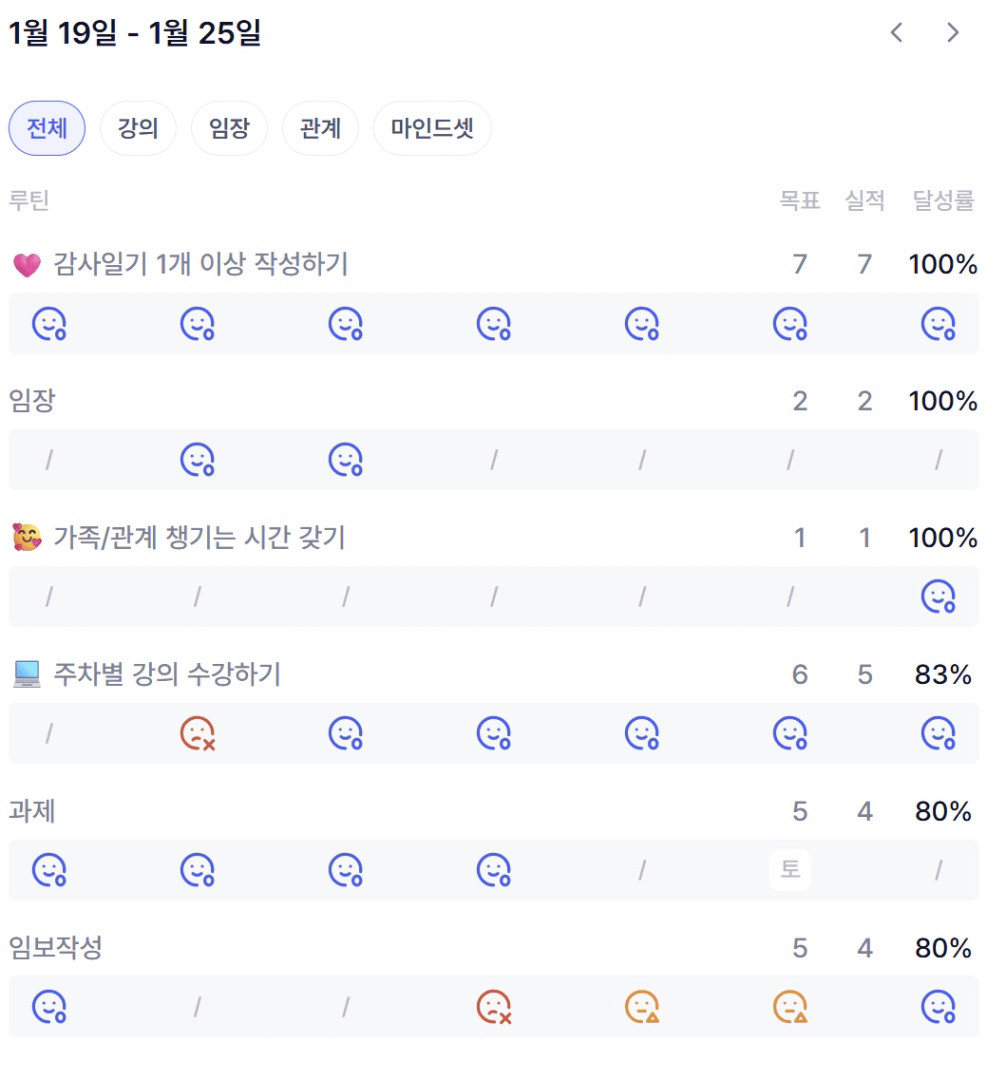Open the 감사일기 1개 이상 작성하기 routine
This screenshot has width=1006, height=1080.
tap(201, 265)
